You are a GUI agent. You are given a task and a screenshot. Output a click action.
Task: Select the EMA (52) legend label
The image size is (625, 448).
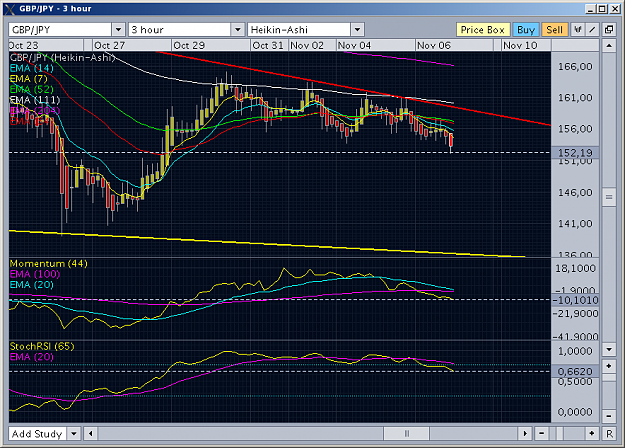[x=31, y=89]
